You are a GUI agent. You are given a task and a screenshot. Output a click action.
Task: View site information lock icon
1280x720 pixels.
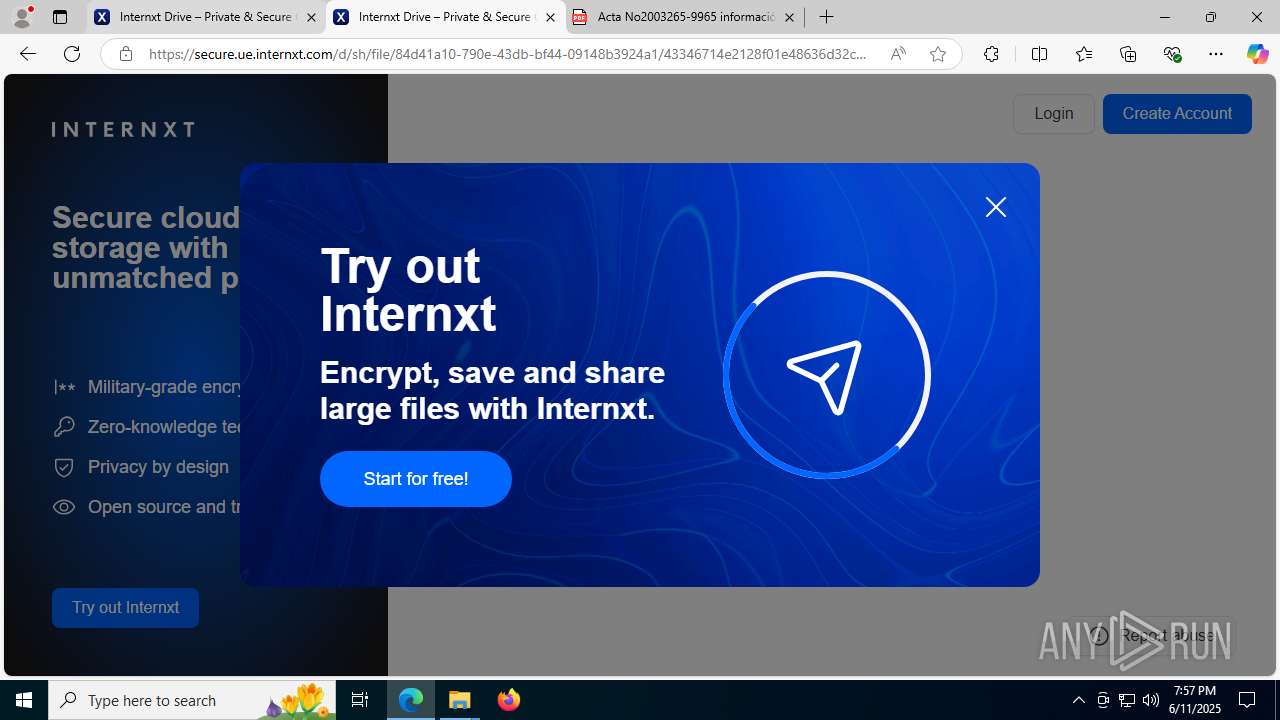pyautogui.click(x=125, y=54)
